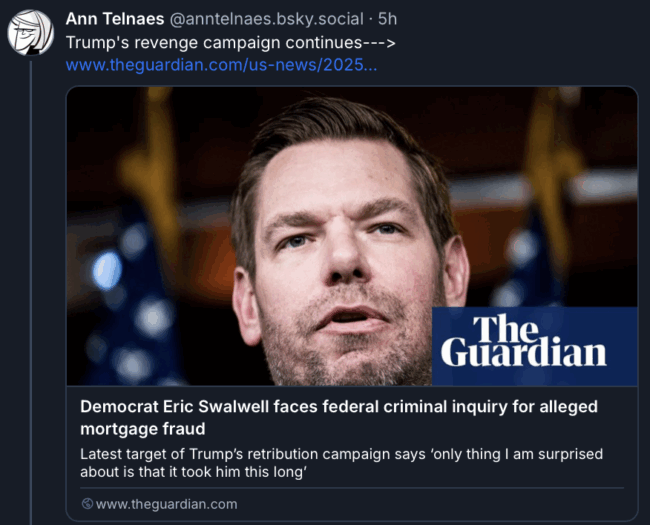Click the Ann Telnaes display name
The image size is (650, 525).
[116, 19]
